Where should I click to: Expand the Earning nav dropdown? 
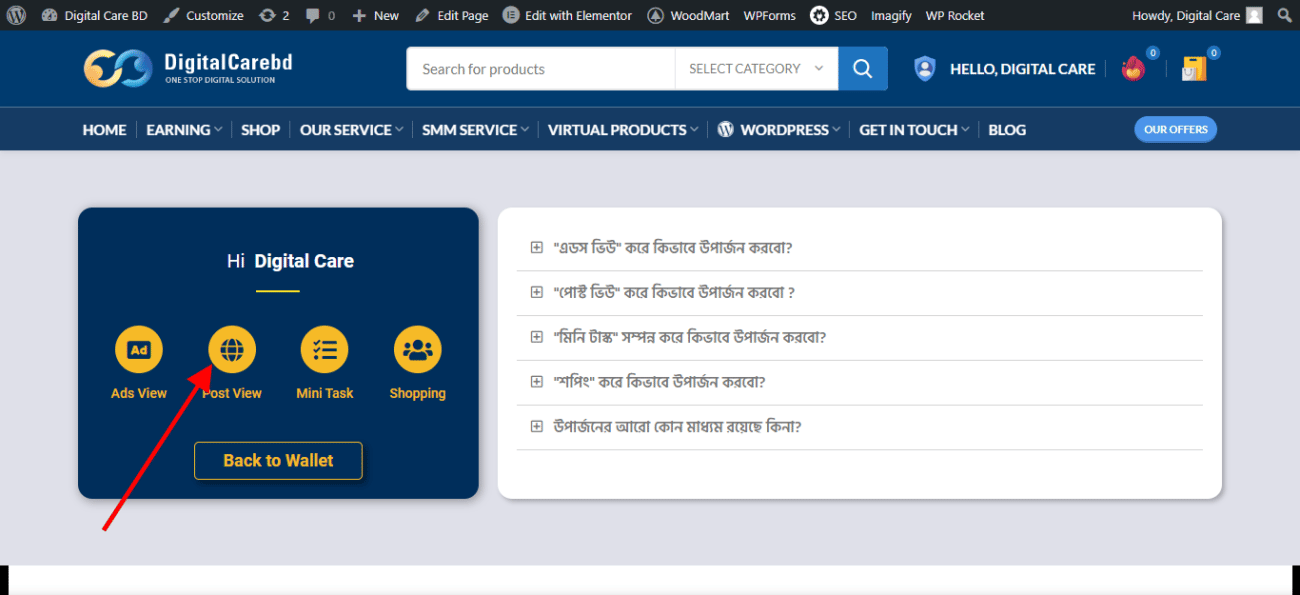[184, 130]
